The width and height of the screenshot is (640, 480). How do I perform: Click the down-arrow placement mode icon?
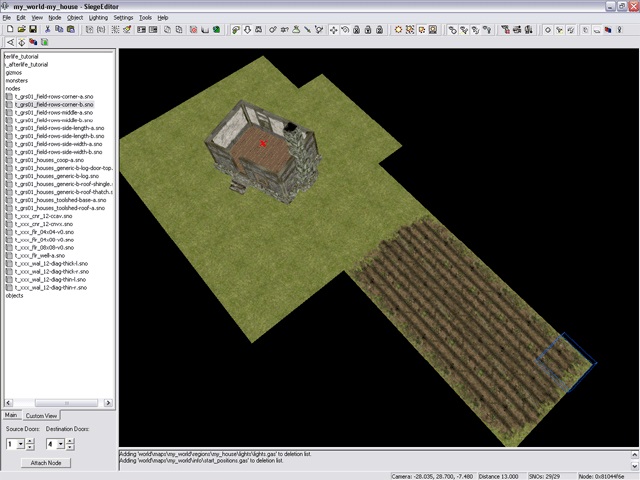pos(247,29)
